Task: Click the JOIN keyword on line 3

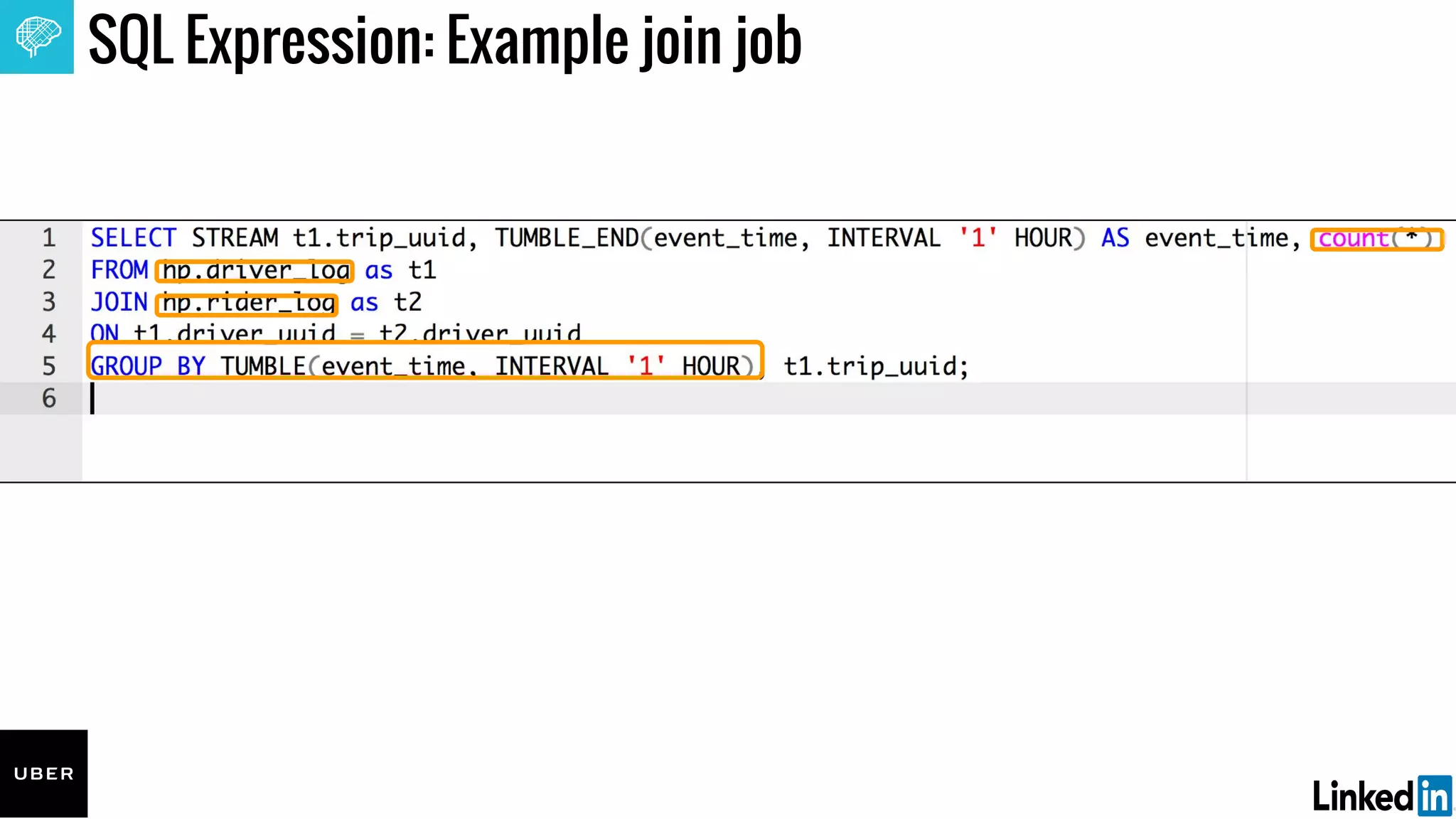Action: tap(119, 302)
